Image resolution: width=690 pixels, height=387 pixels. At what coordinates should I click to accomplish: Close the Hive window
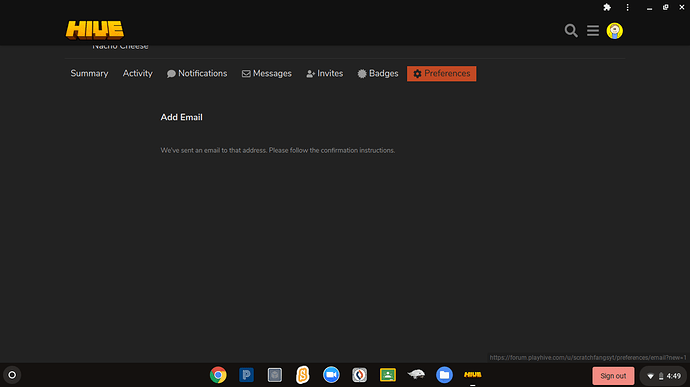coord(682,7)
